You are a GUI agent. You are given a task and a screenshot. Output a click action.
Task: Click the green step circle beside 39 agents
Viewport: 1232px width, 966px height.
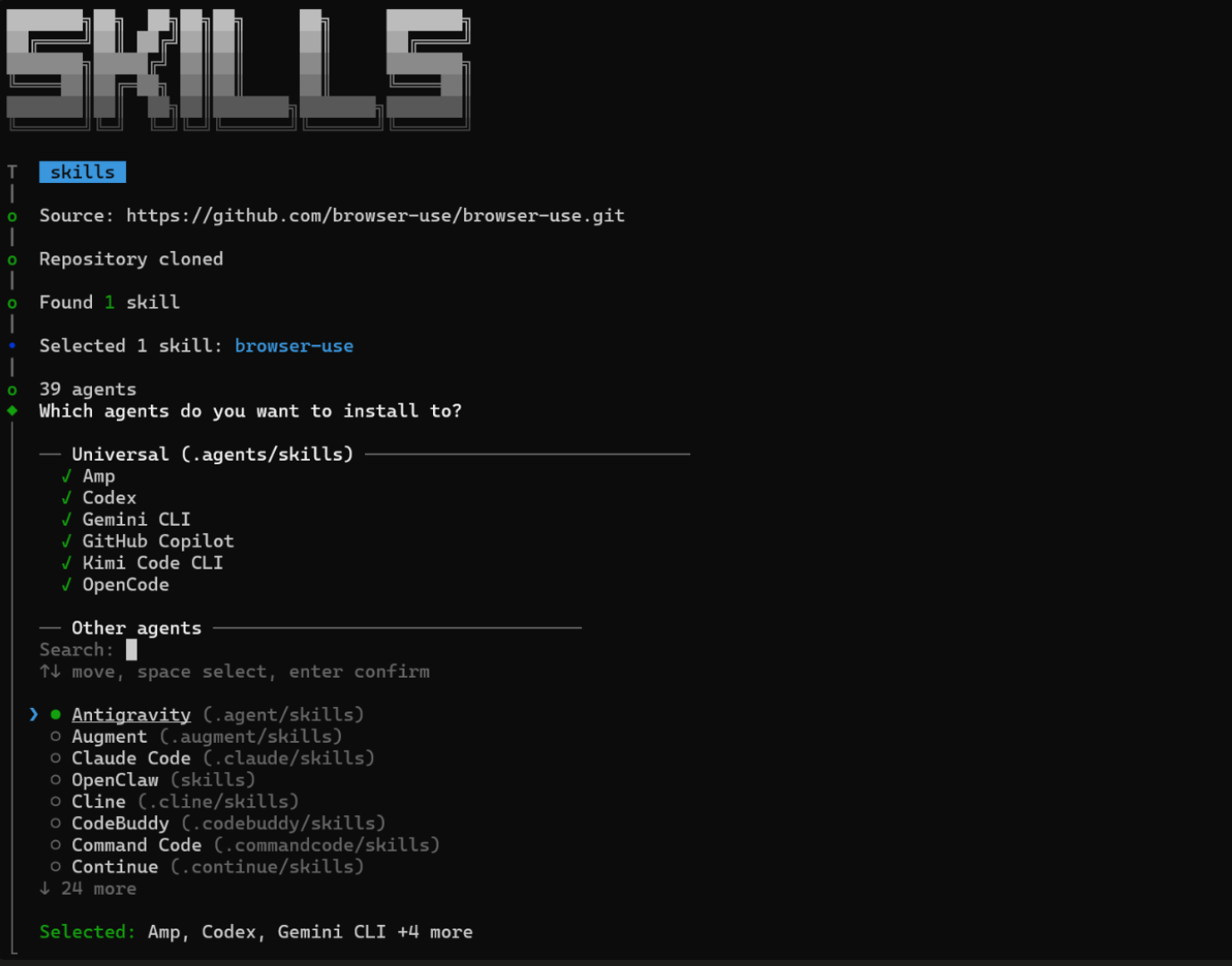12,390
